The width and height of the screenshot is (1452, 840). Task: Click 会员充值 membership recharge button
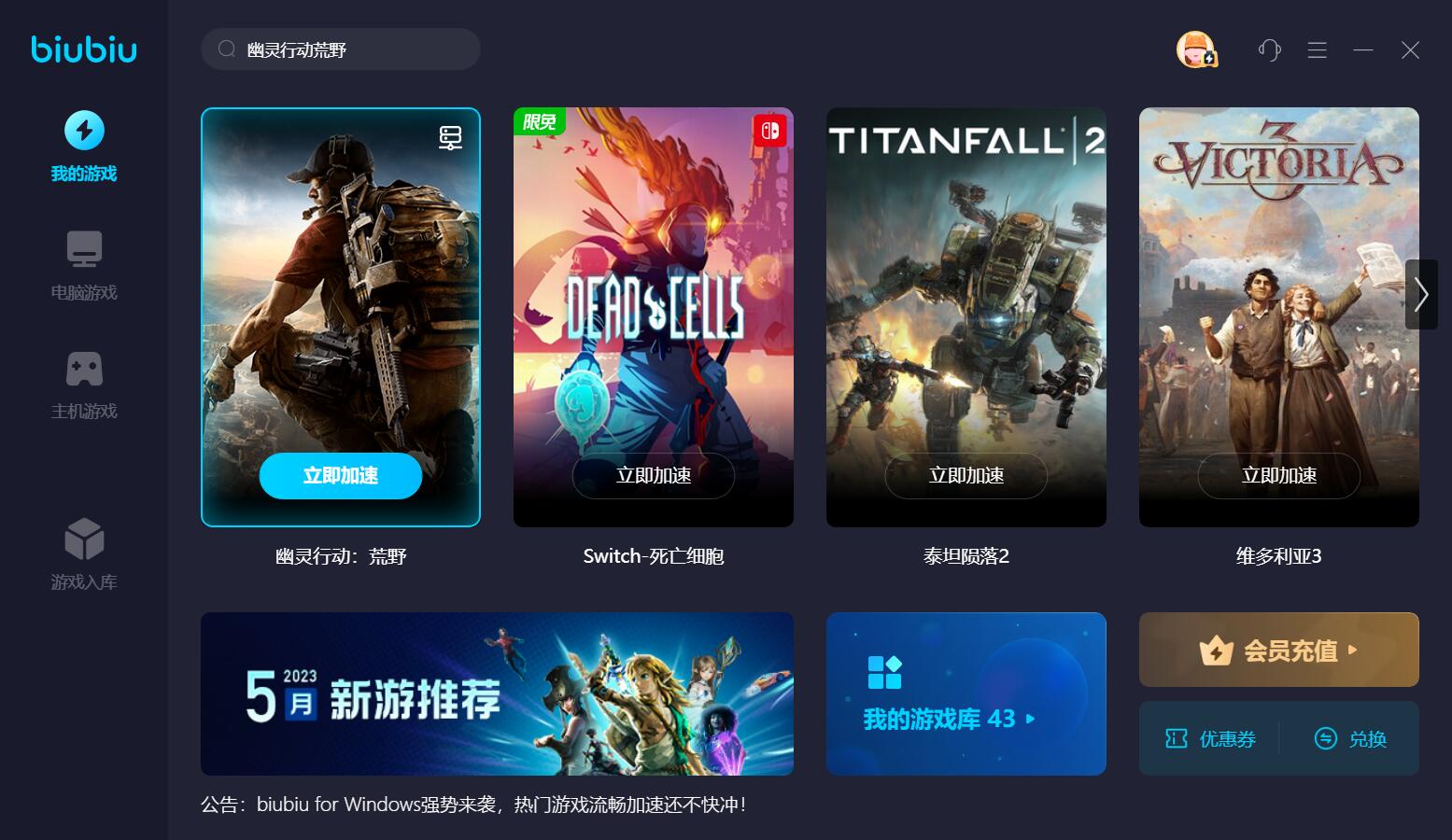point(1279,650)
